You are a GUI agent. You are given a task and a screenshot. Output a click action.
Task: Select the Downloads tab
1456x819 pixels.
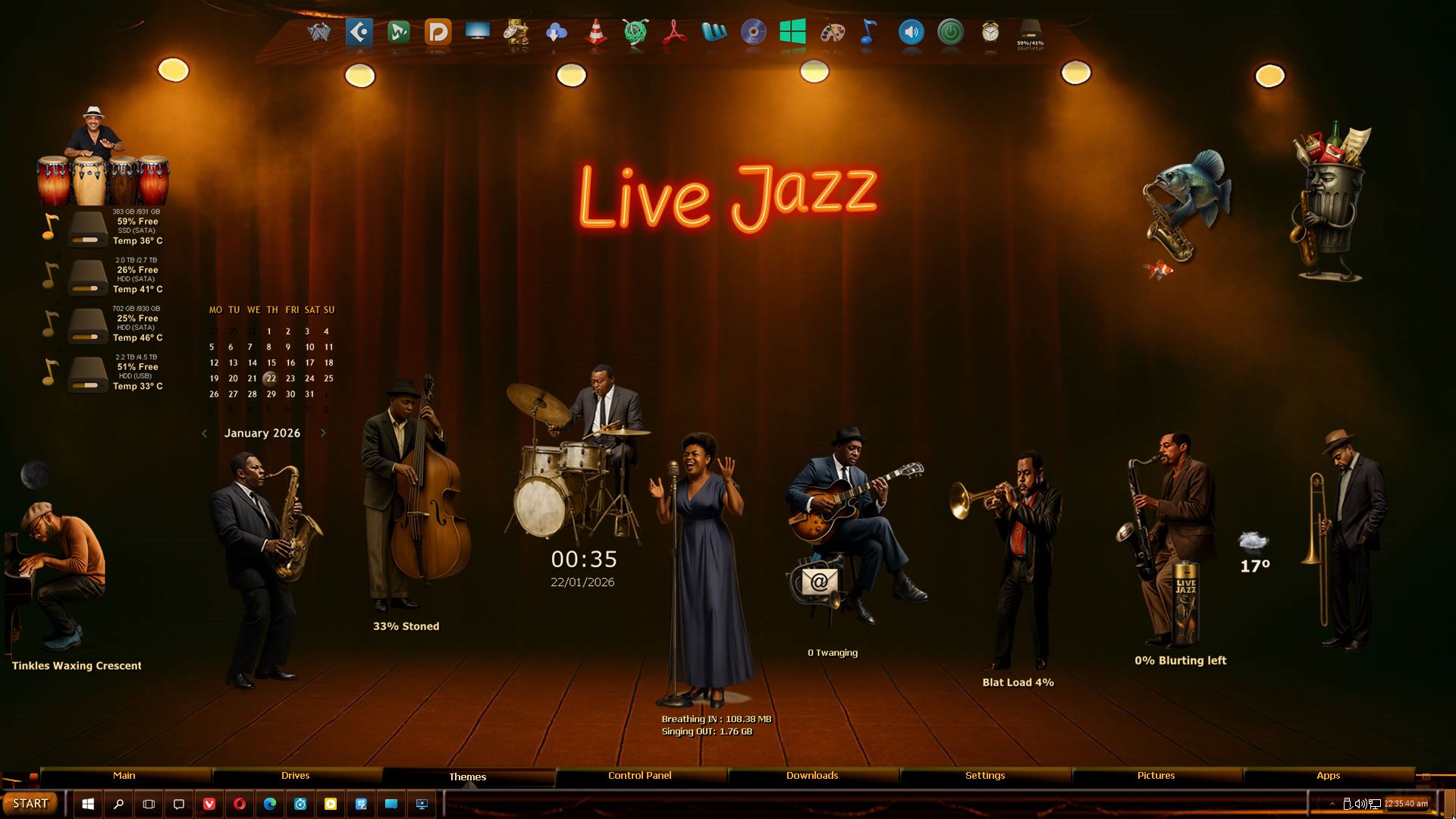pyautogui.click(x=811, y=775)
